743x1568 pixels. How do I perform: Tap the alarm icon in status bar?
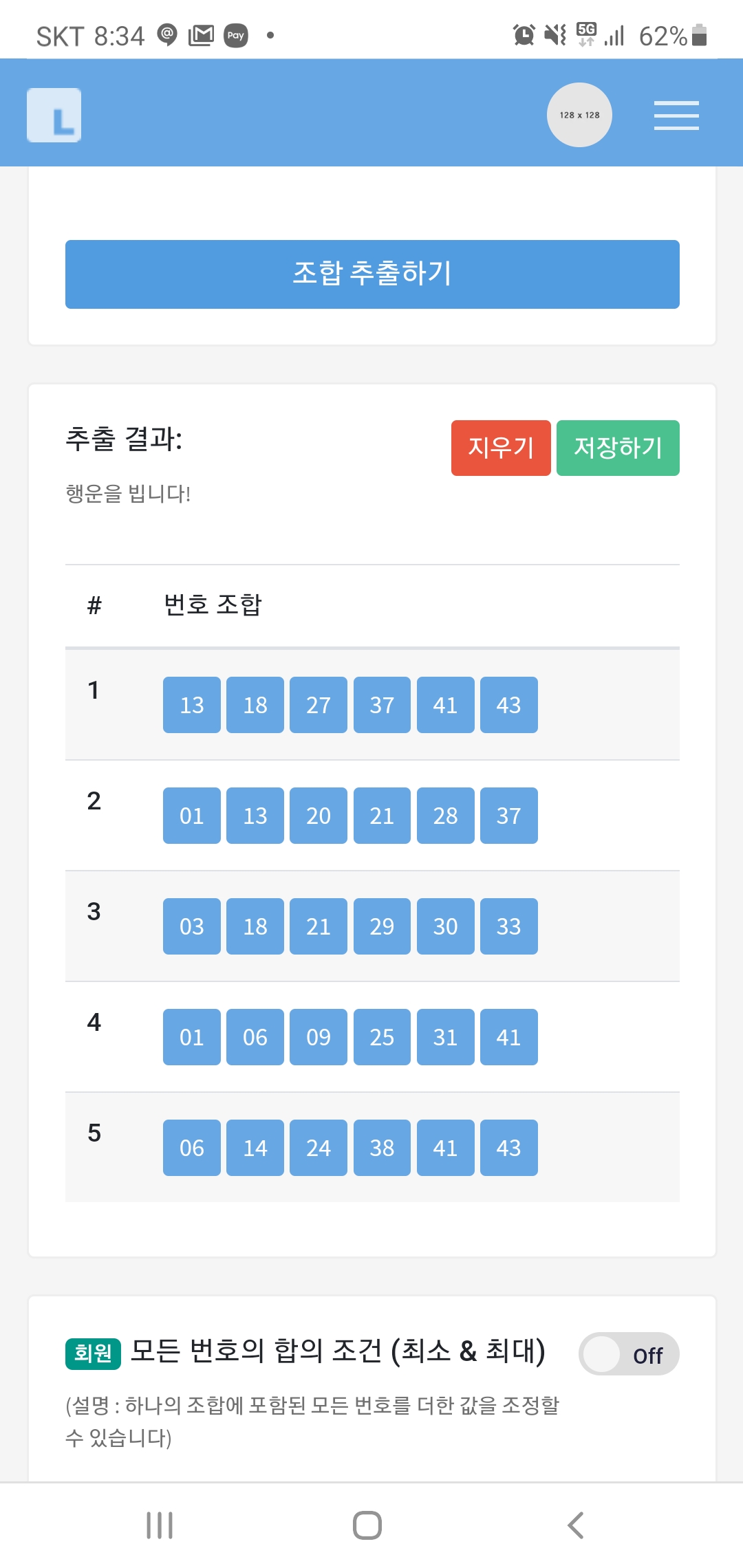click(x=524, y=34)
